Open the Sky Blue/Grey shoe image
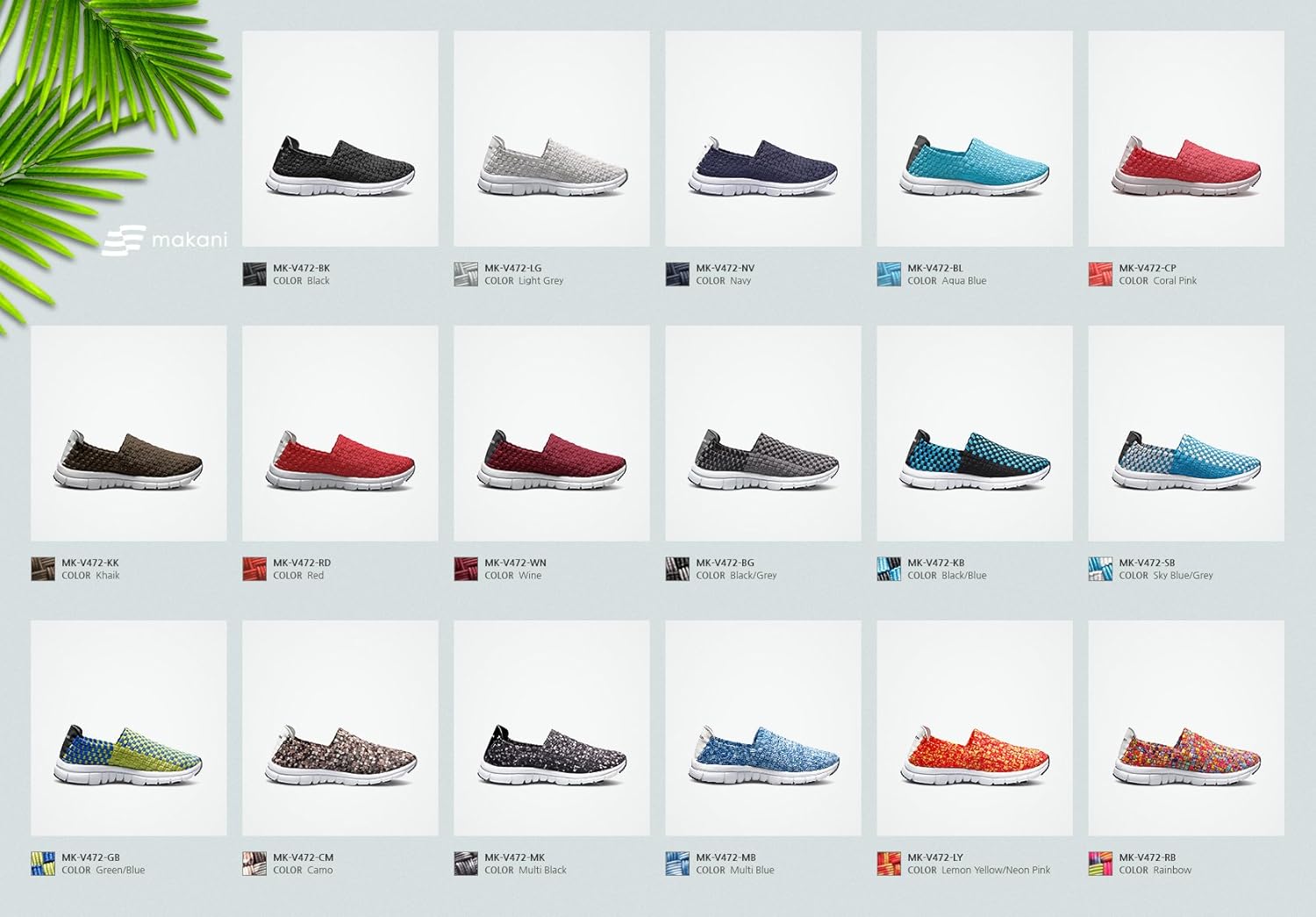1316x917 pixels. click(1186, 433)
